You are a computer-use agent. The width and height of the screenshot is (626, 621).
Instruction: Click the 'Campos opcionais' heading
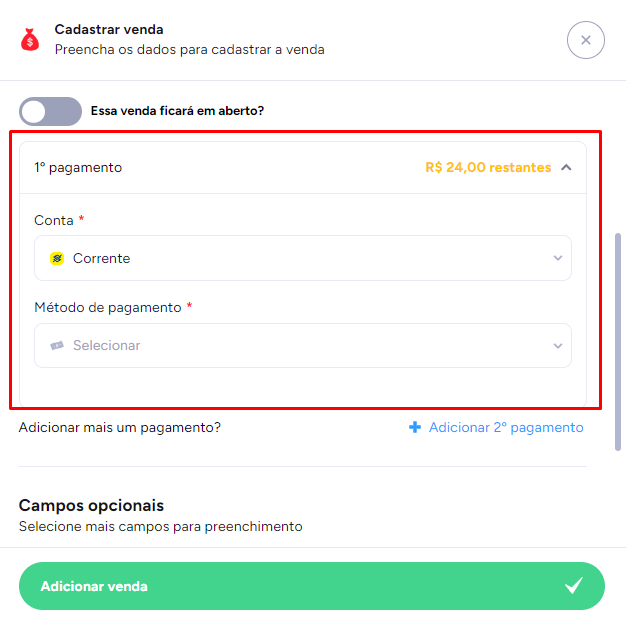click(x=91, y=506)
